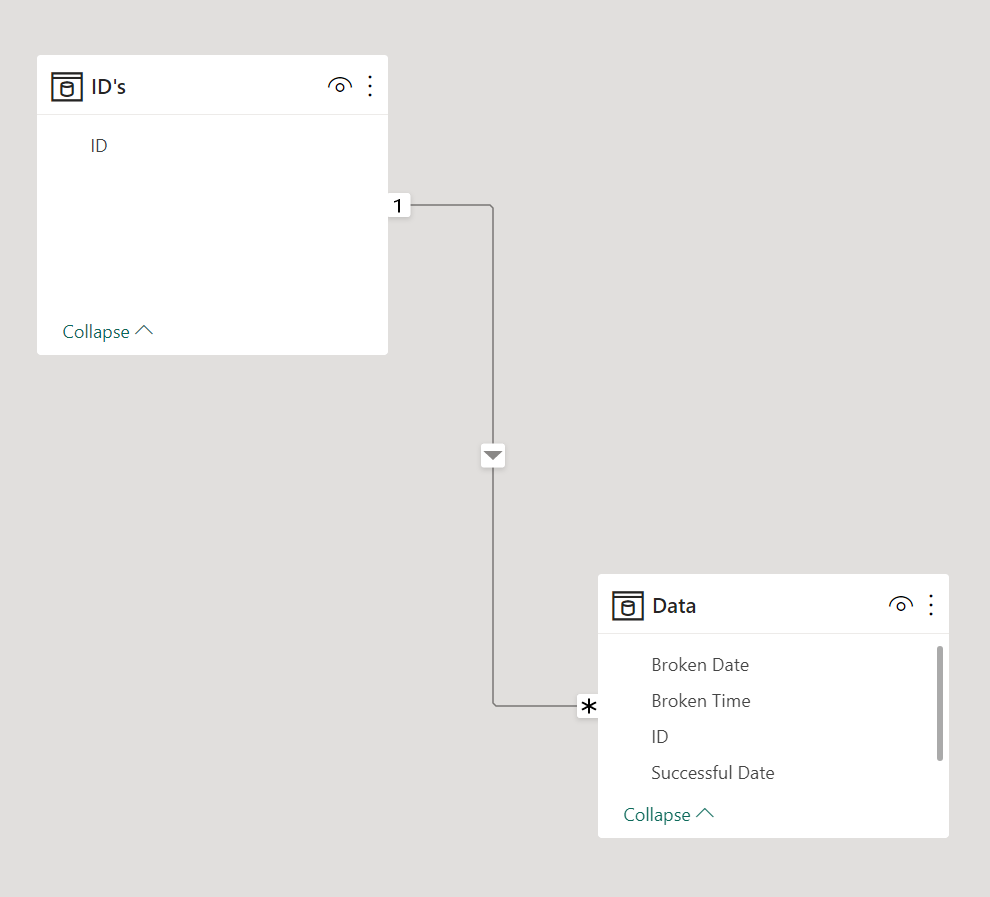The height and width of the screenshot is (897, 990).
Task: Click the ID's table icon
Action: (67, 86)
